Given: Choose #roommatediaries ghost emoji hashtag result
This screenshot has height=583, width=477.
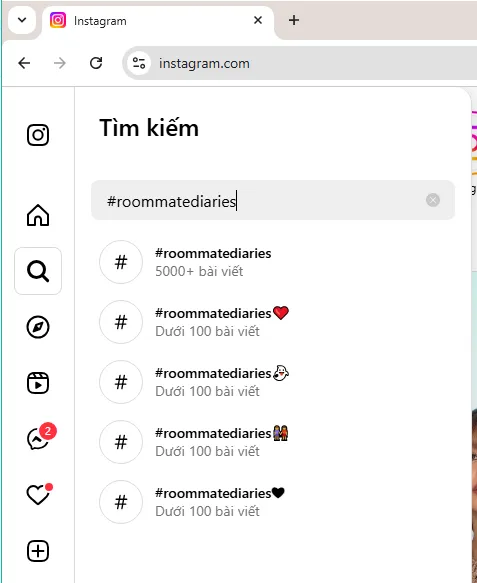Looking at the screenshot, I should coord(273,382).
